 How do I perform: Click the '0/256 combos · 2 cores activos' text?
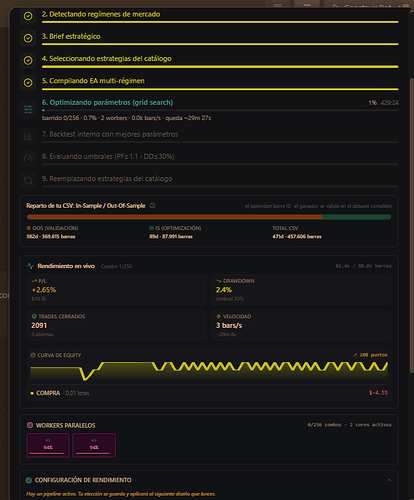pos(349,425)
